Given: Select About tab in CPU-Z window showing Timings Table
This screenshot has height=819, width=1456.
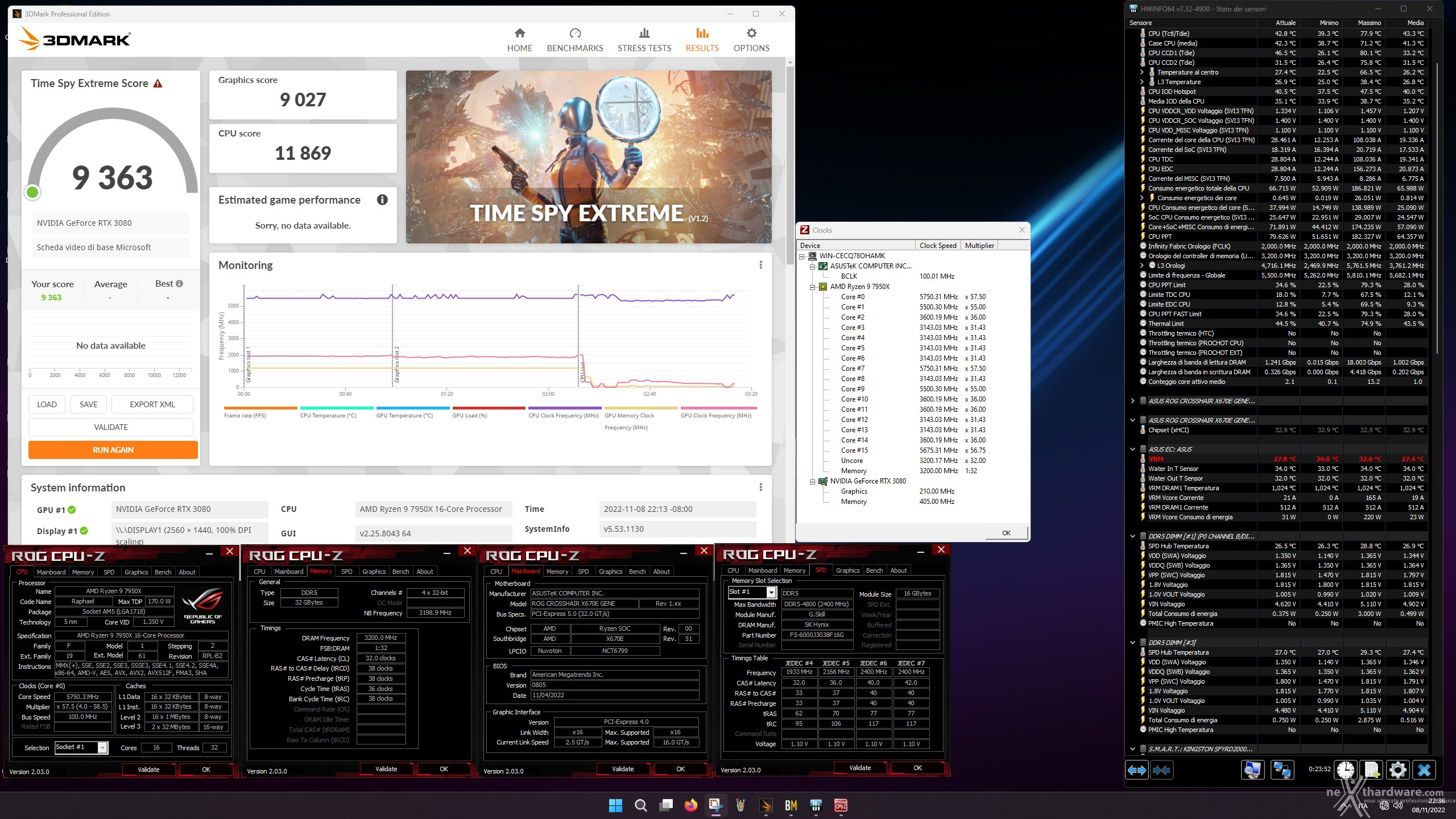Looking at the screenshot, I should pyautogui.click(x=899, y=570).
